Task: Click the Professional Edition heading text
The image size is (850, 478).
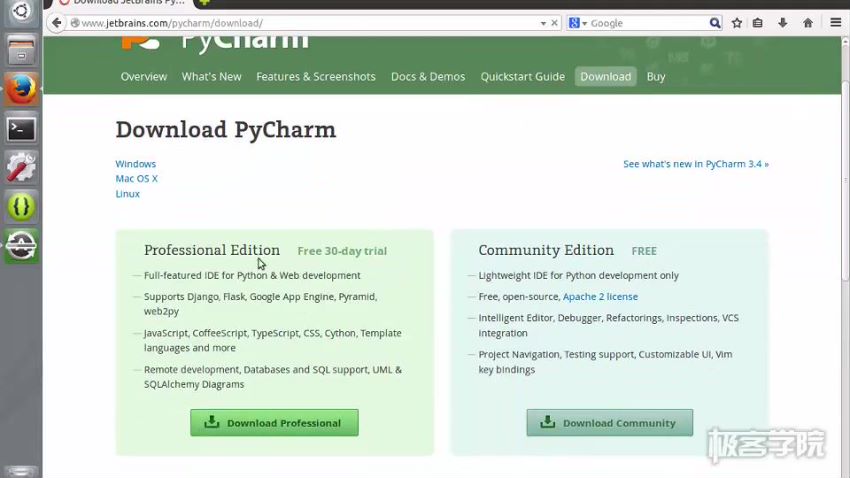Action: click(x=212, y=250)
